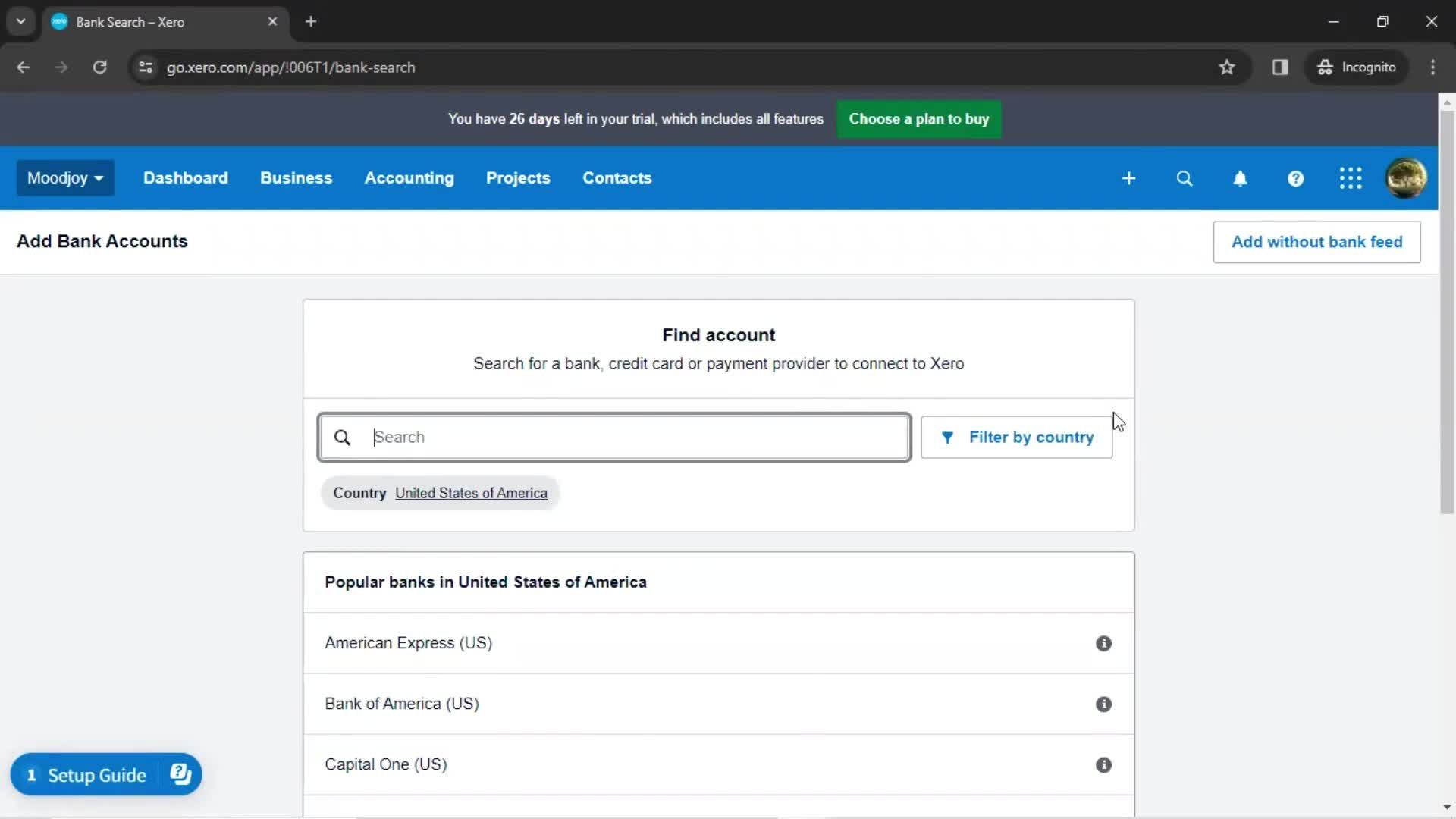Click the chat icon in Setup Guide
Image resolution: width=1456 pixels, height=819 pixels.
(180, 774)
